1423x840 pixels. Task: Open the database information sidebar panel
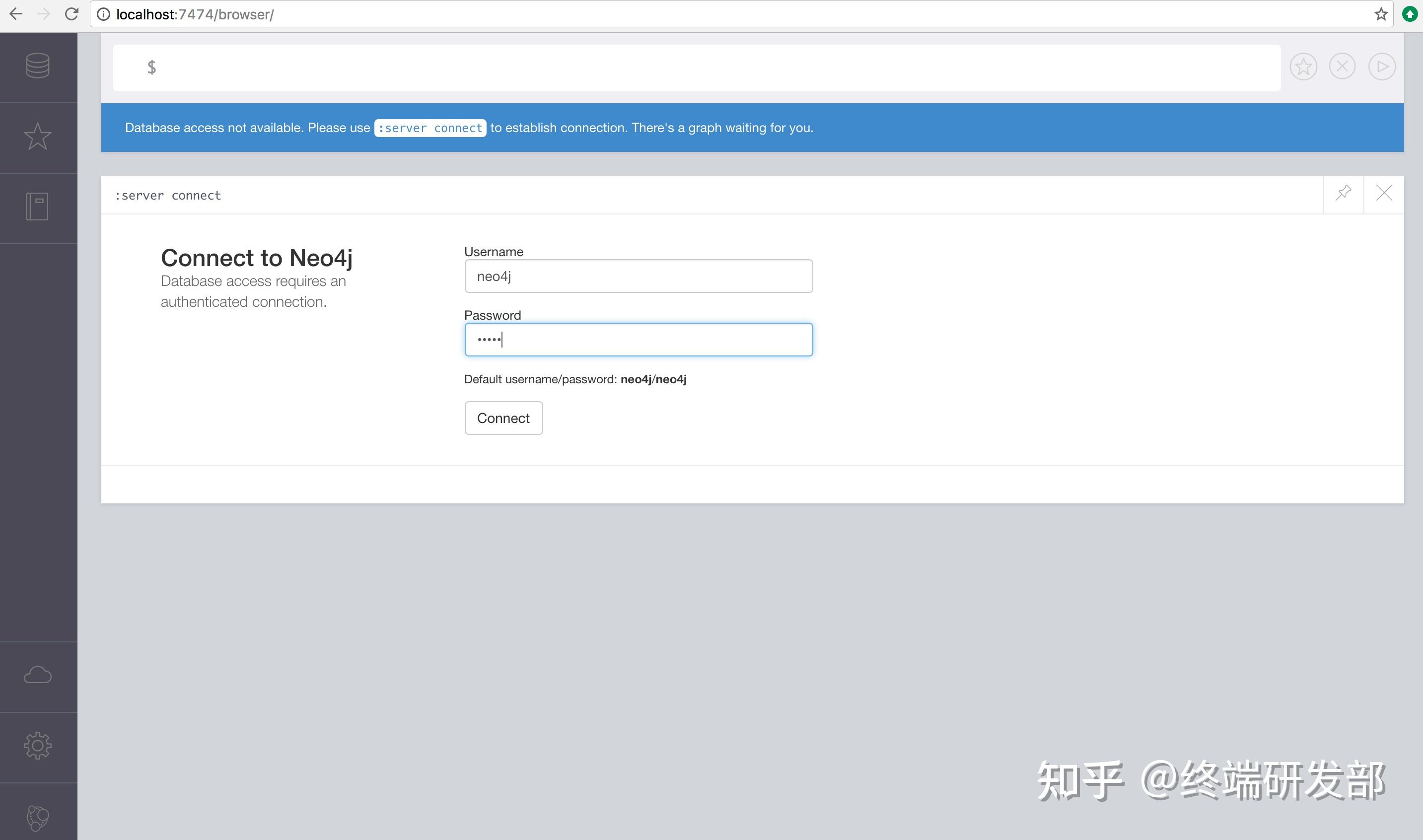(37, 66)
